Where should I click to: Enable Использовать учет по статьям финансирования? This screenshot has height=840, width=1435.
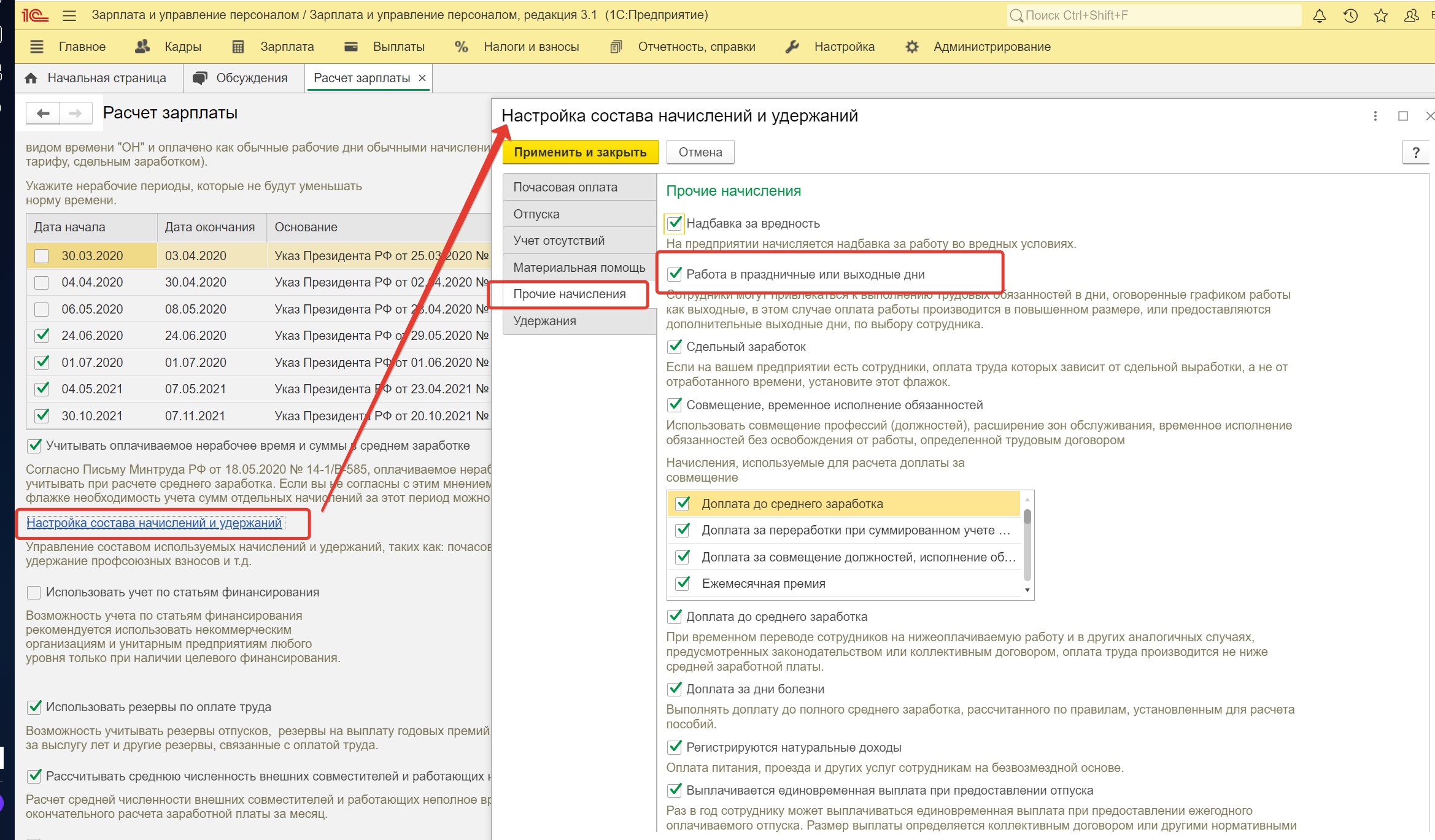coord(34,592)
